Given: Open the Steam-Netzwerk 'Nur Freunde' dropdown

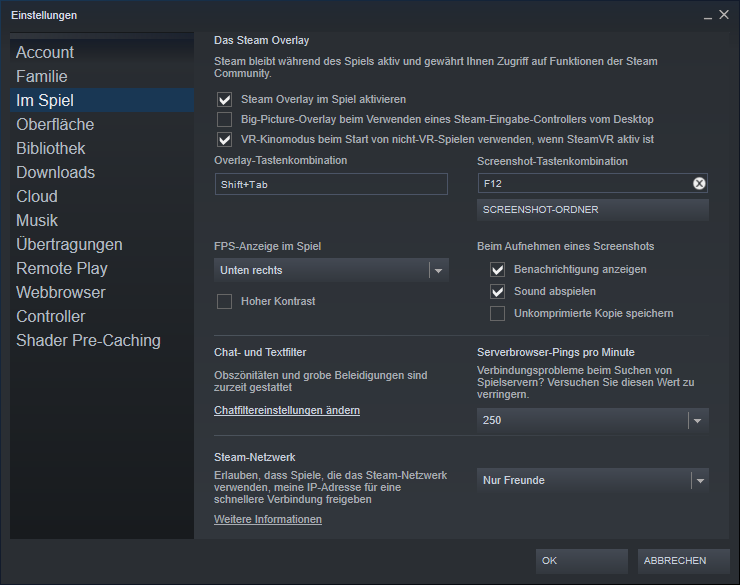Looking at the screenshot, I should click(592, 480).
